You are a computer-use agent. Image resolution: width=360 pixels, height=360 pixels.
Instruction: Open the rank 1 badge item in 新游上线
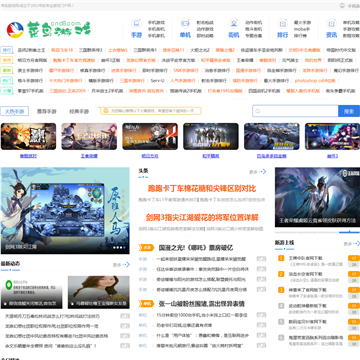coord(281,258)
